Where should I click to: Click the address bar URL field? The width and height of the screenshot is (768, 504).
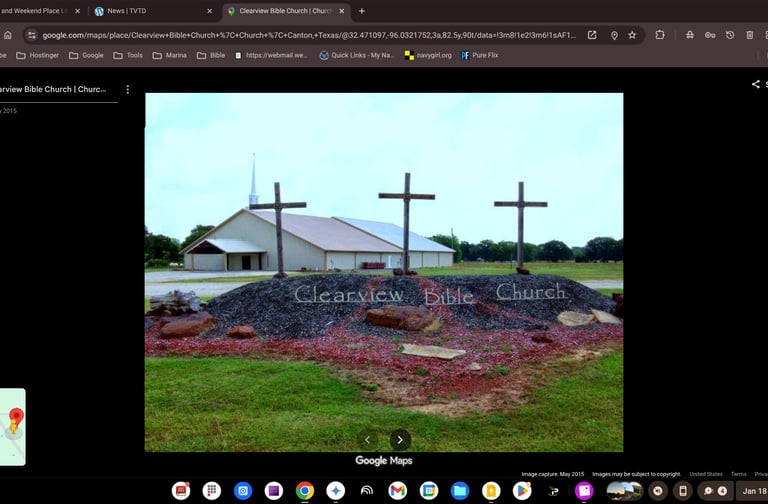click(309, 35)
